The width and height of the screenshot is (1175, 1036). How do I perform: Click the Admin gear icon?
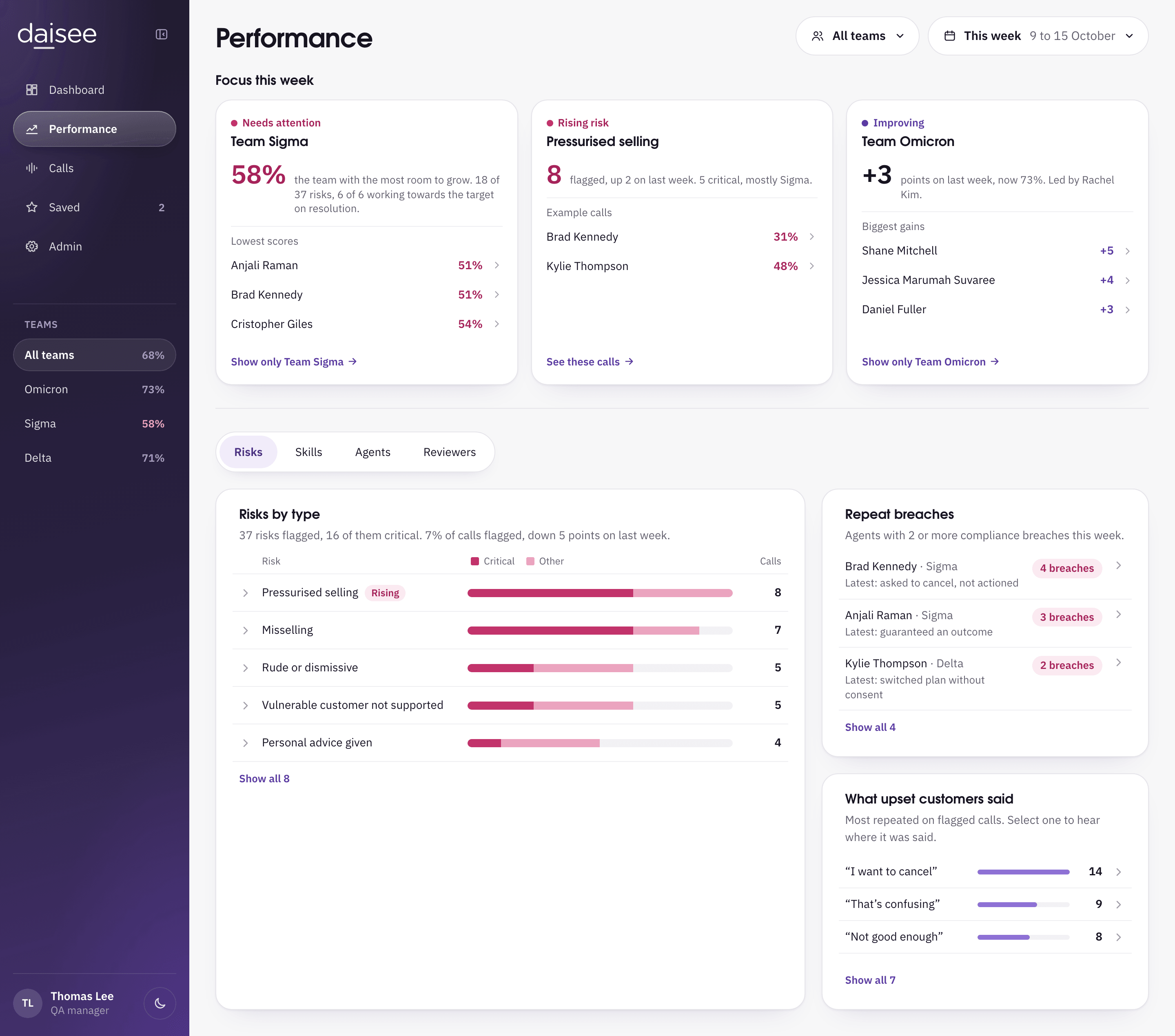click(x=31, y=246)
